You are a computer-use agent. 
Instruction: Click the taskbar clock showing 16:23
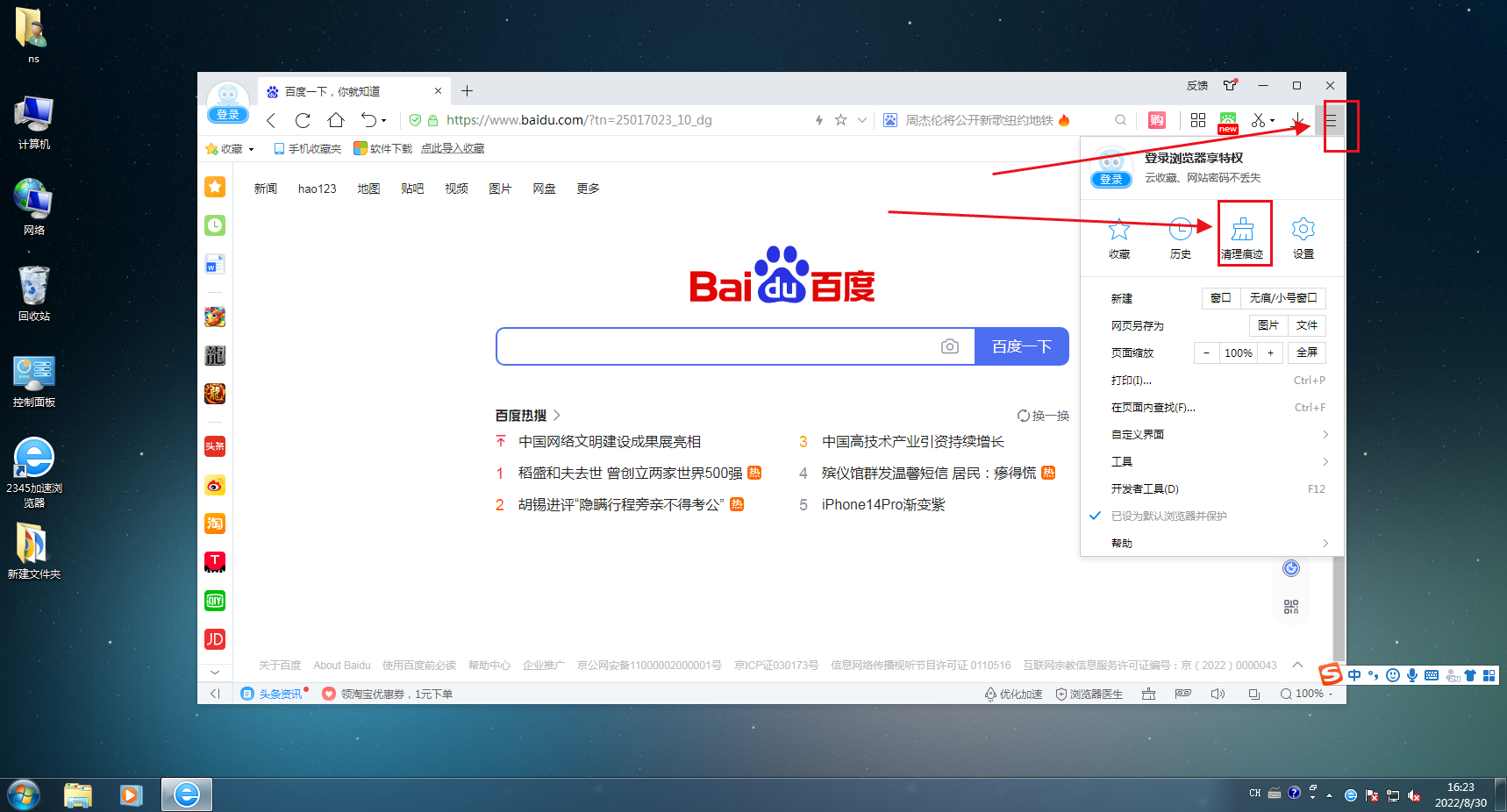pyautogui.click(x=1461, y=795)
